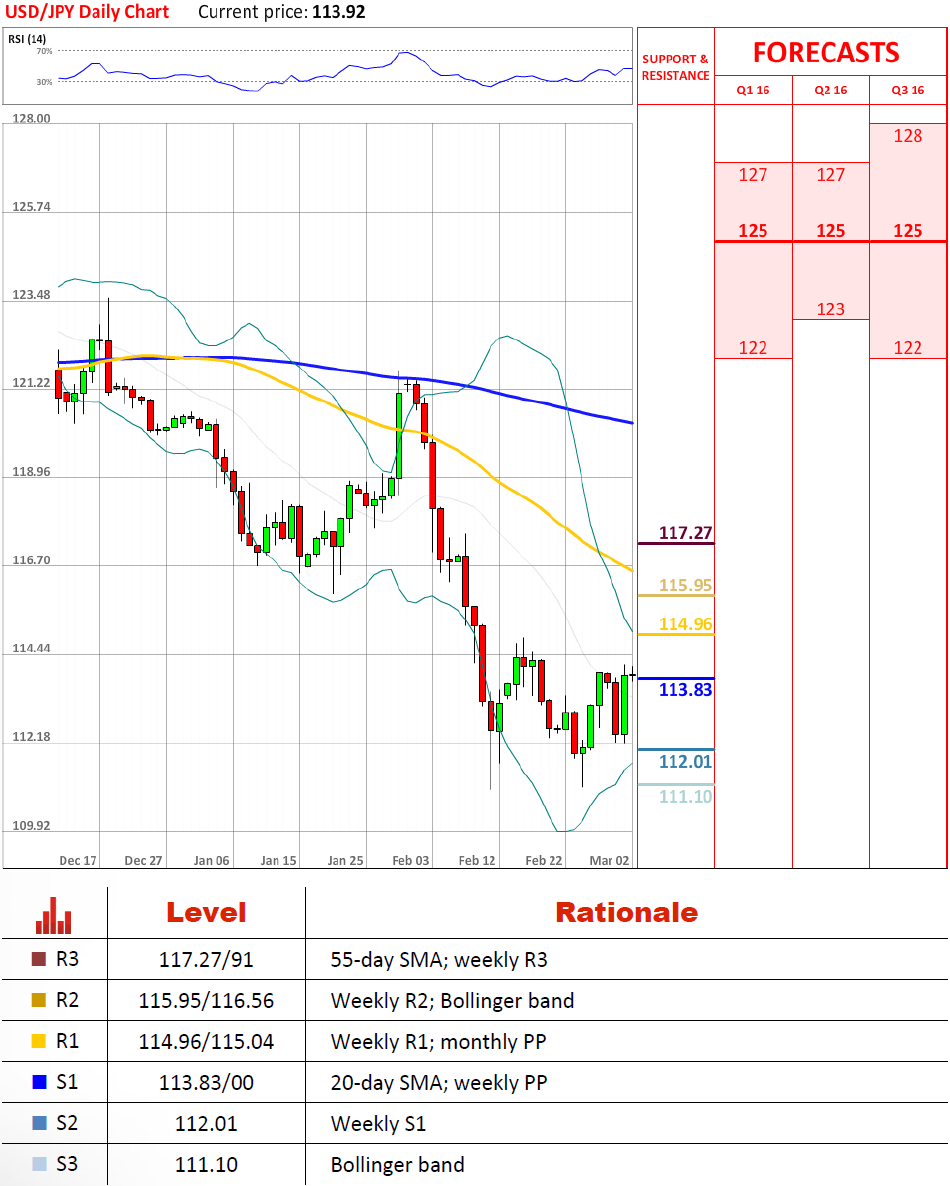Click the S2 steel-blue color swatch

tap(39, 1122)
